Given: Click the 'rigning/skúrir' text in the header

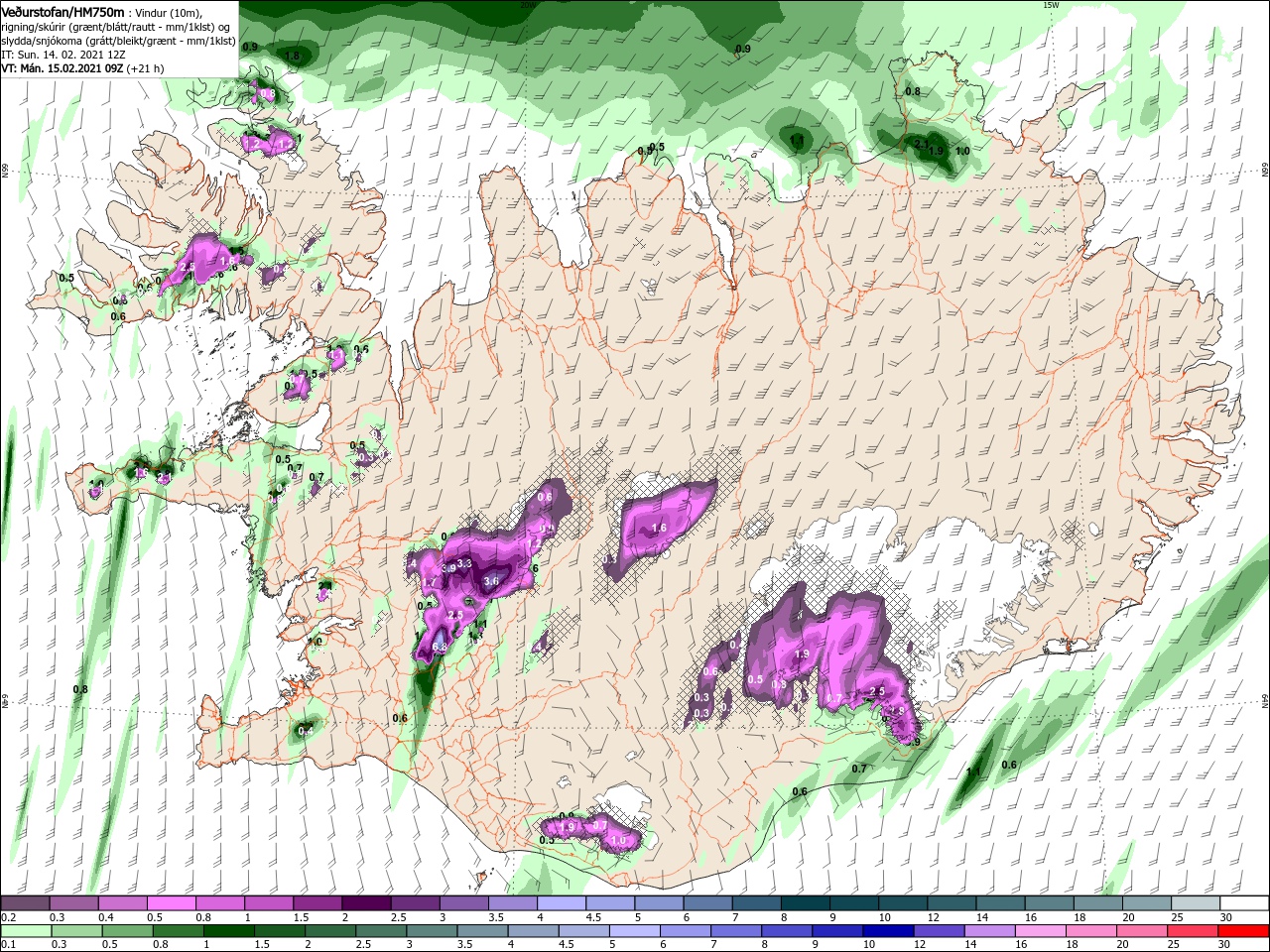Looking at the screenshot, I should click(35, 27).
